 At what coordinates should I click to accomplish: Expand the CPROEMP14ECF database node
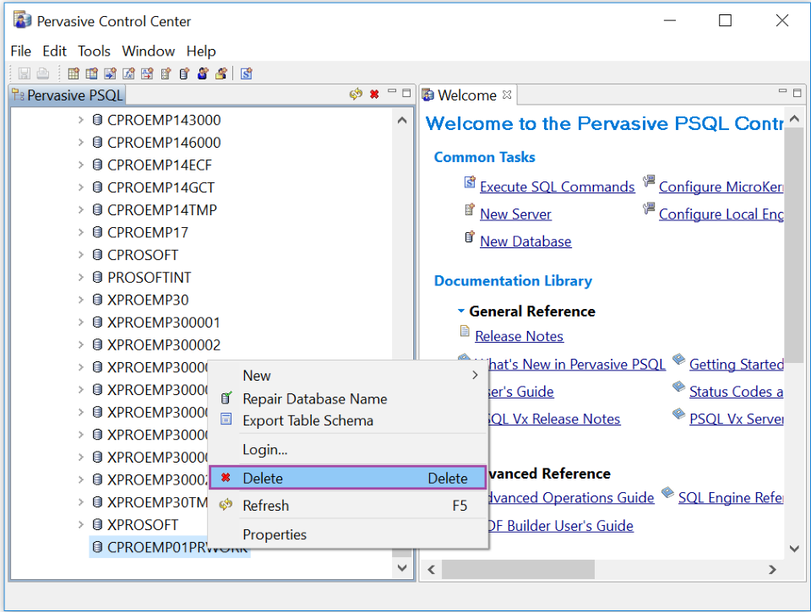pos(81,165)
